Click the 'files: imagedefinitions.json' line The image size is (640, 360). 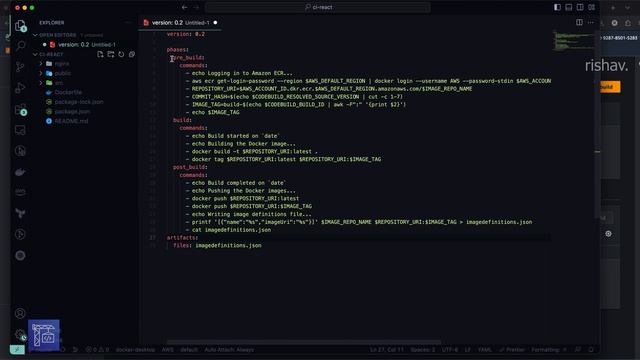coord(217,245)
